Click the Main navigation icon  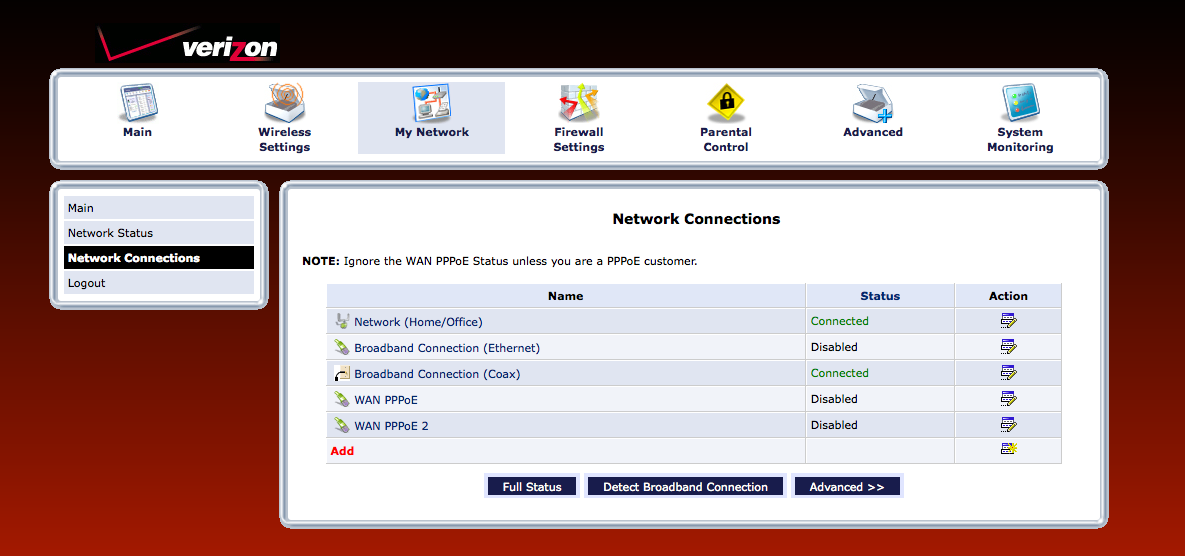click(138, 103)
